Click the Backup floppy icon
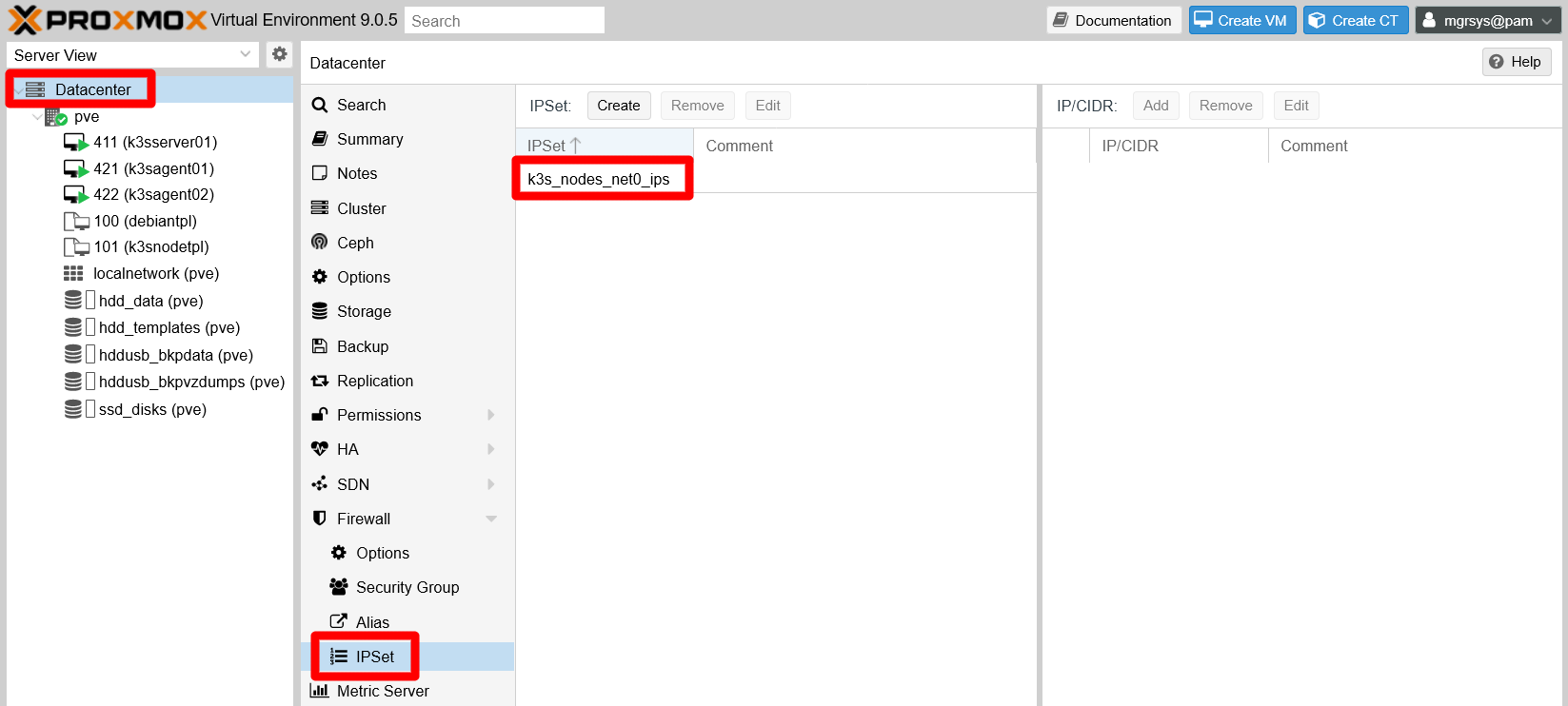This screenshot has width=1568, height=706. pyautogui.click(x=320, y=345)
